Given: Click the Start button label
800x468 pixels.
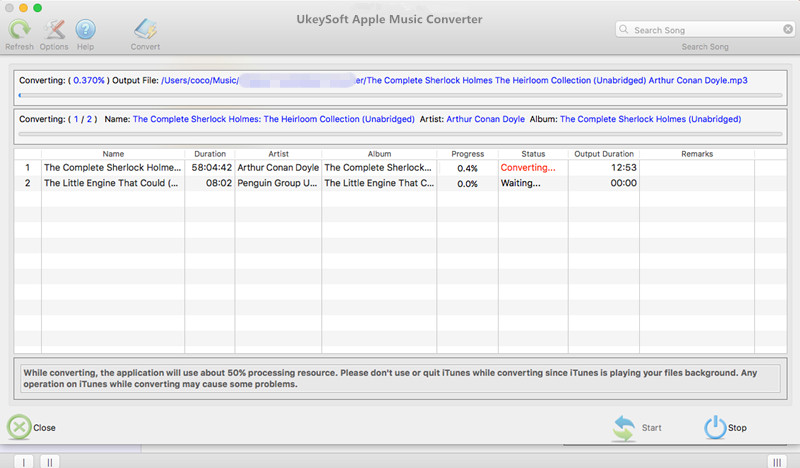Looking at the screenshot, I should 652,428.
